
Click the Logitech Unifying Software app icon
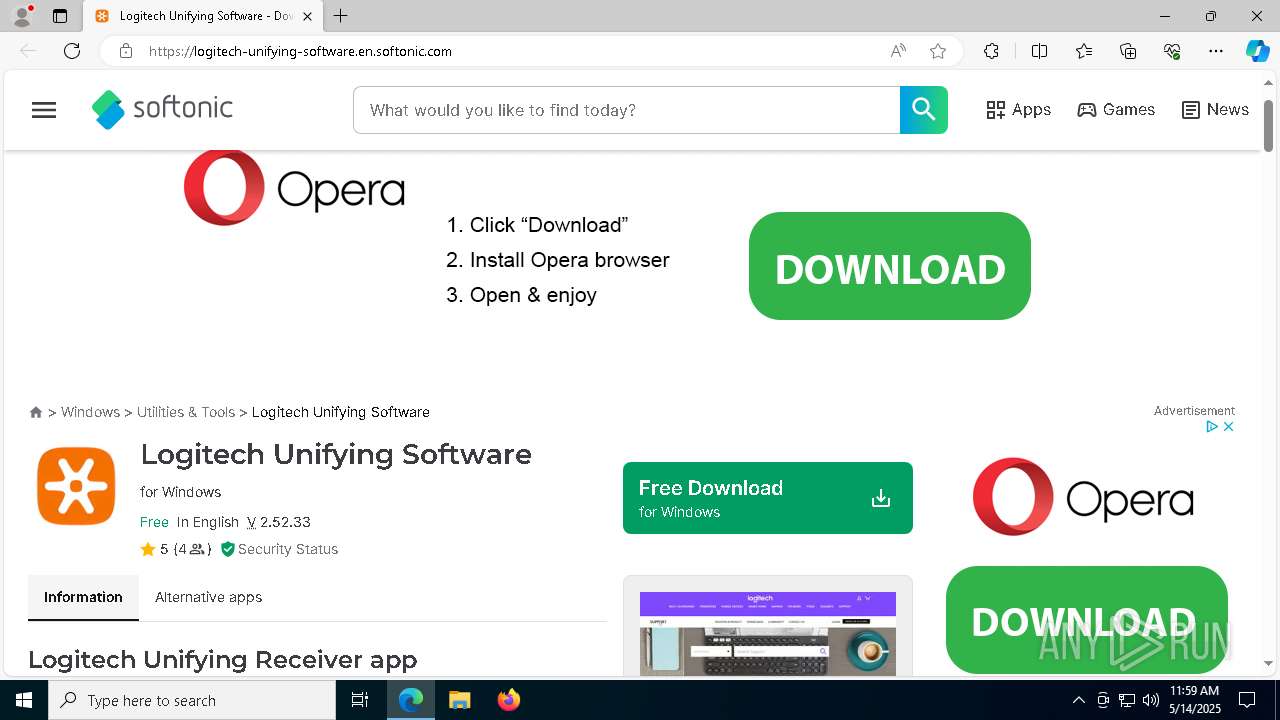coord(77,486)
